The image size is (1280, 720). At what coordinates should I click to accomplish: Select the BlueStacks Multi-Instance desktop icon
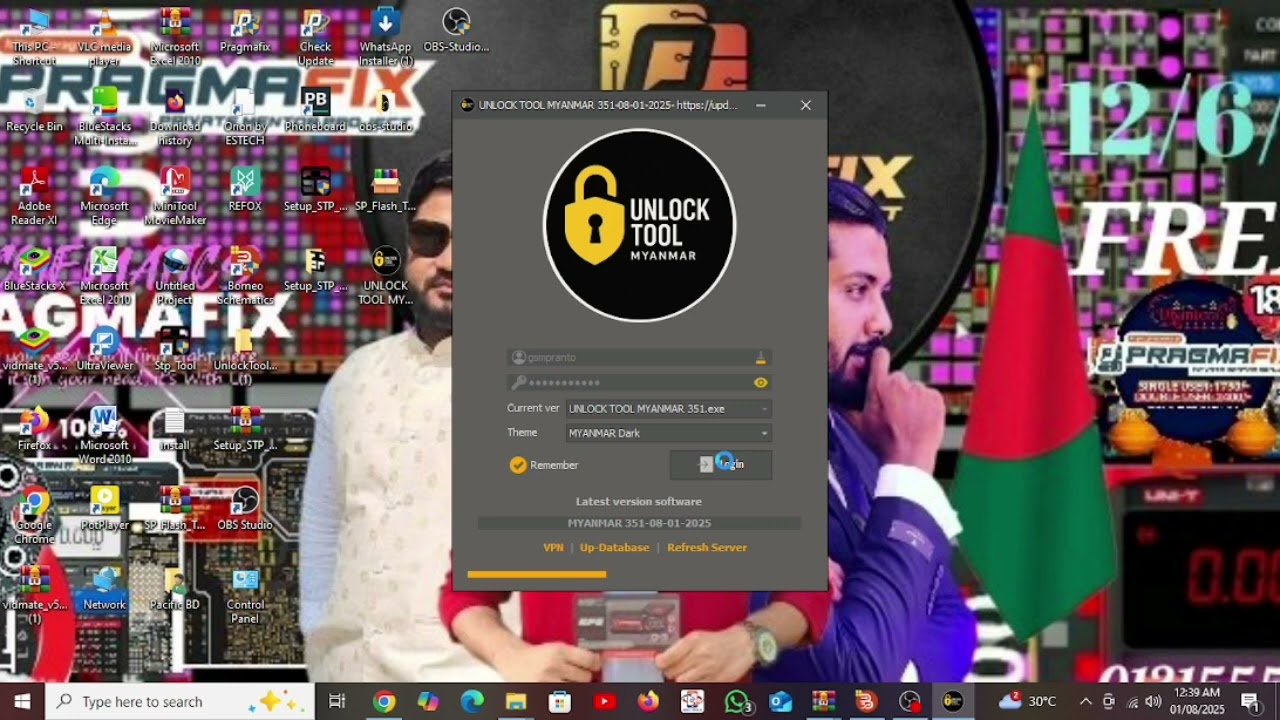[x=104, y=117]
